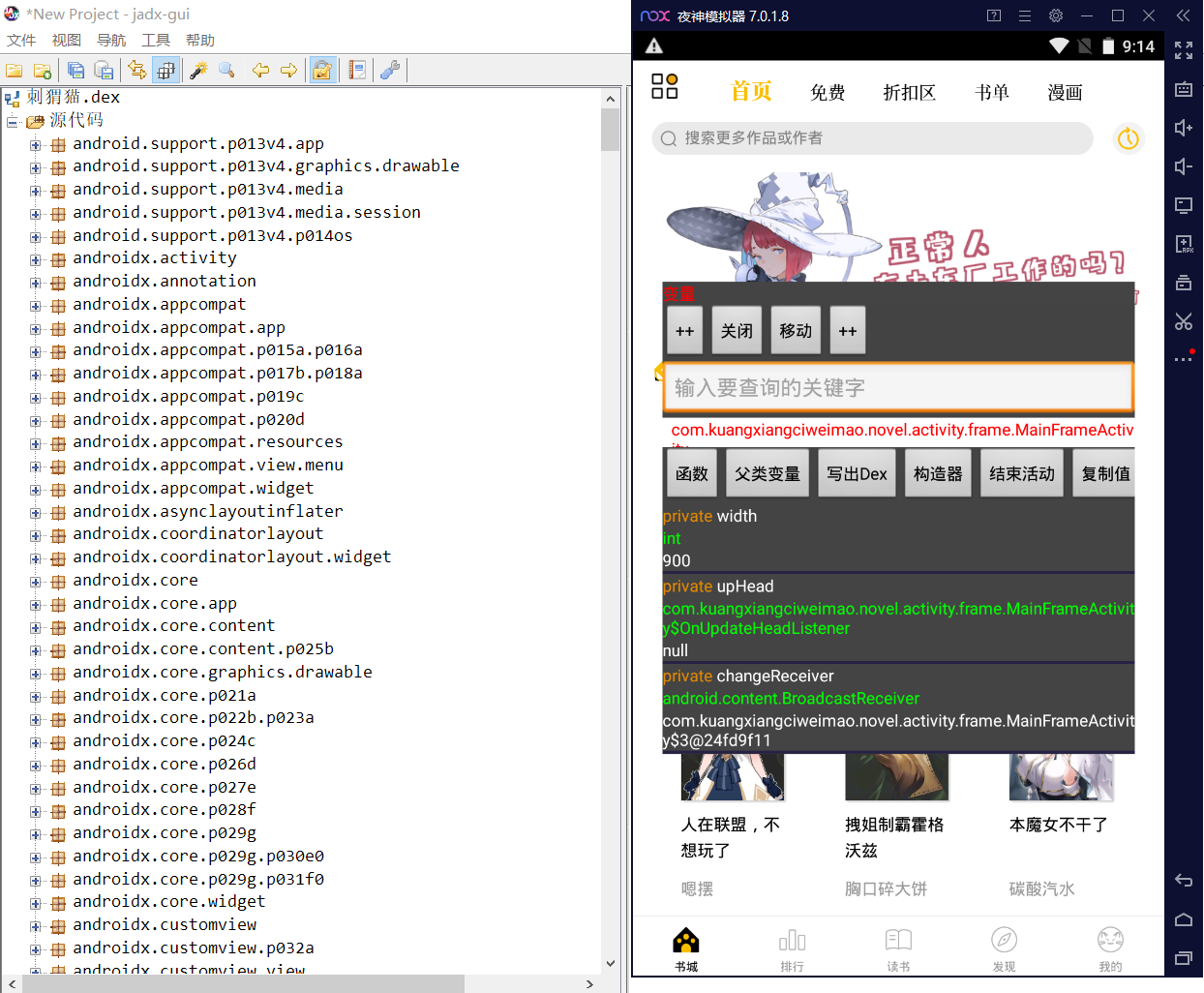Open the 文件 menu in jadx-gui
Screen dimensions: 1204x993
[21, 40]
